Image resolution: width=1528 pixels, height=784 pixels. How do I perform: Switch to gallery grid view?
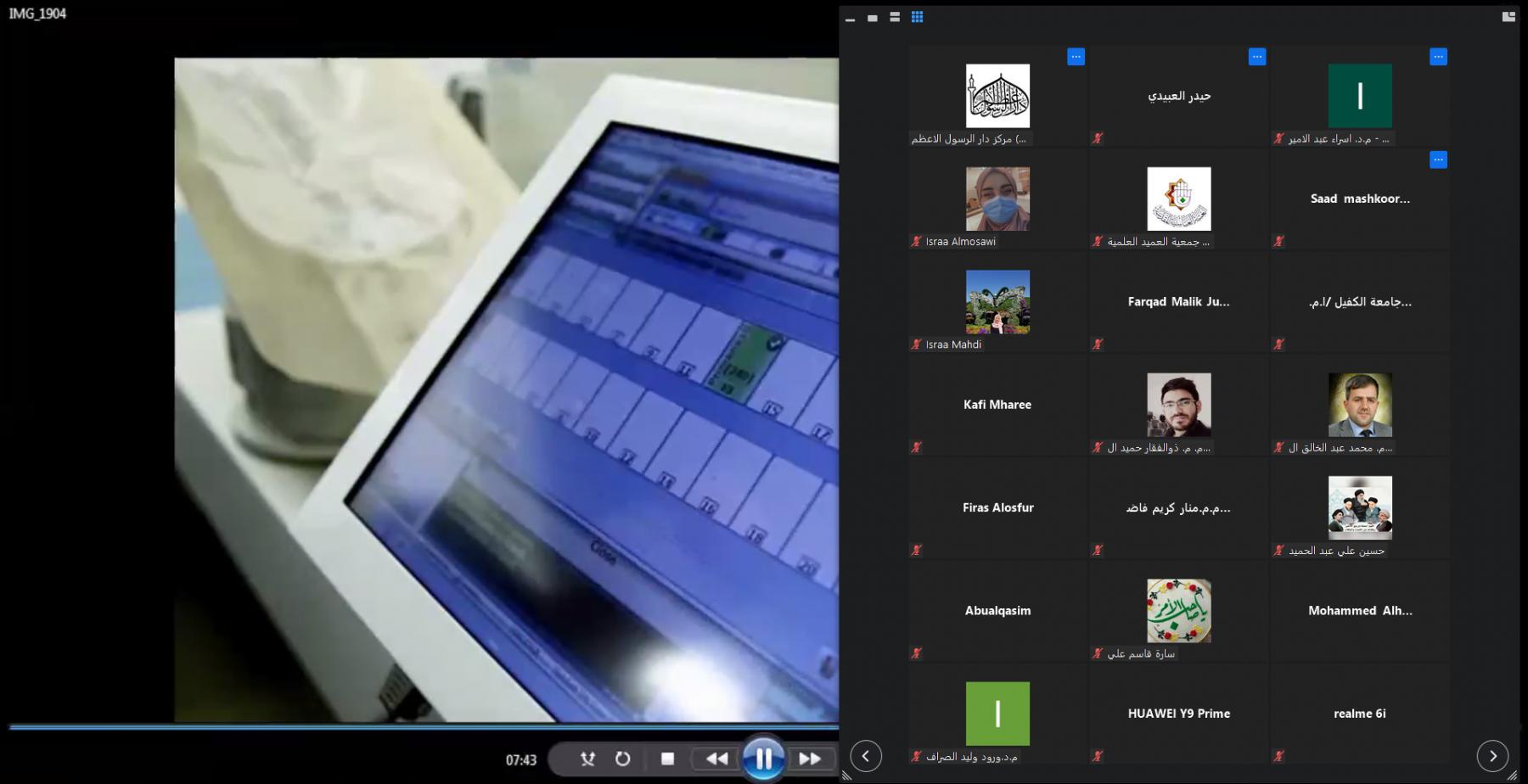click(x=917, y=17)
